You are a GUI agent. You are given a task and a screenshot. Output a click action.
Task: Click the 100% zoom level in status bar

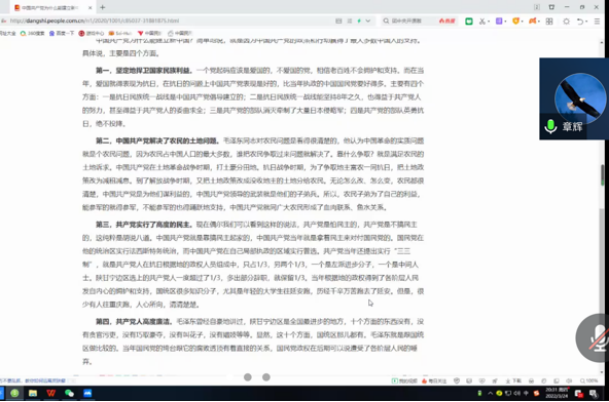589,381
